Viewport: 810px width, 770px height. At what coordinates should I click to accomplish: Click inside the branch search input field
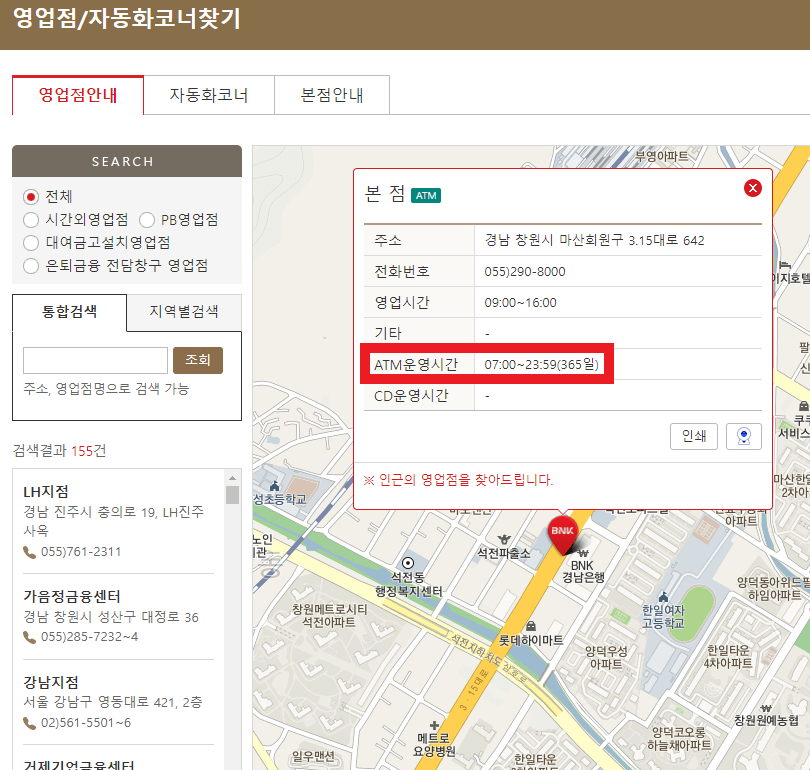94,360
